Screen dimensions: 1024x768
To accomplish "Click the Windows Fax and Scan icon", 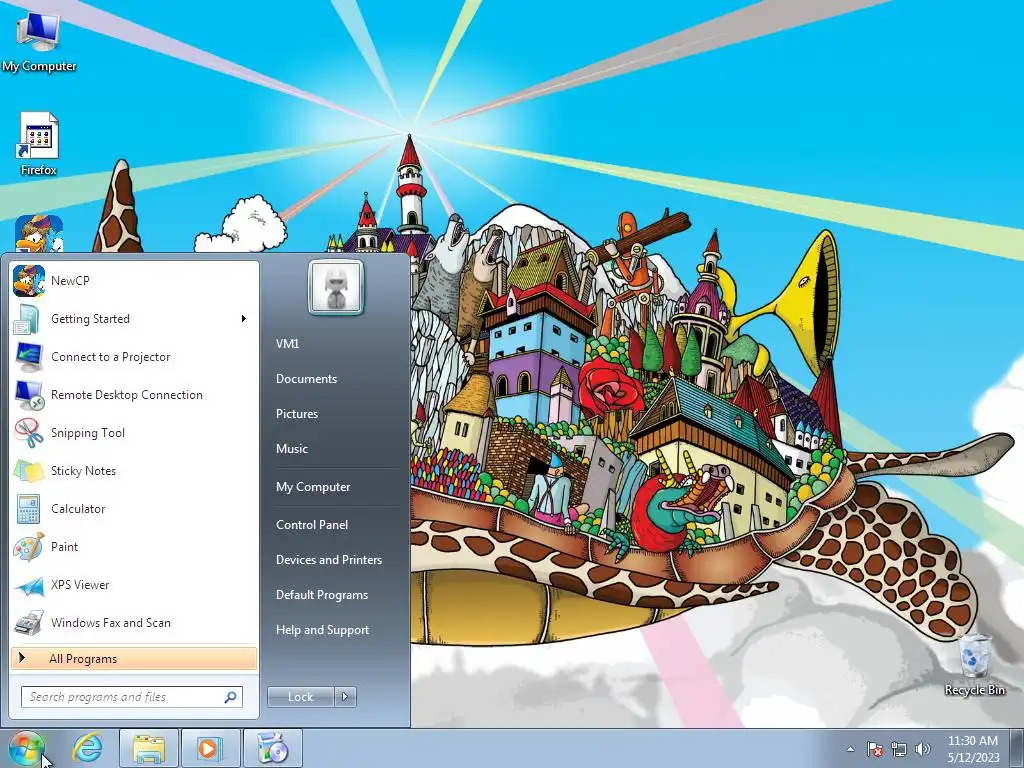I will (29, 622).
